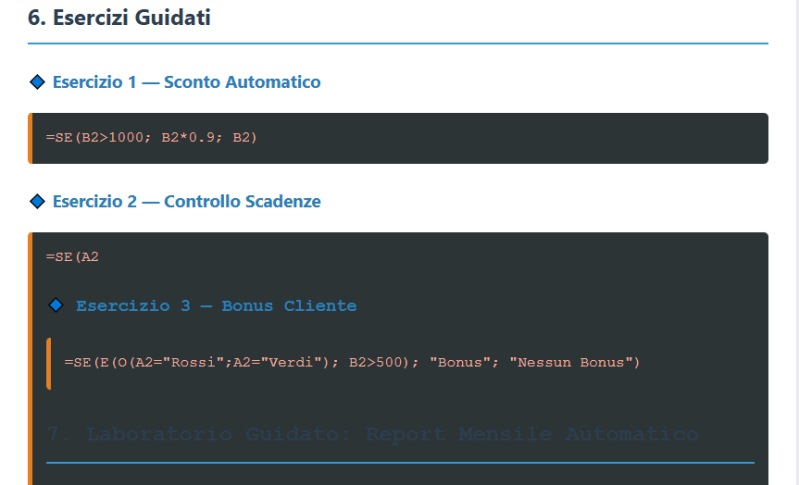This screenshot has height=485, width=799.
Task: Click the blue diamond beside Esercizio 3
Action: 56,305
